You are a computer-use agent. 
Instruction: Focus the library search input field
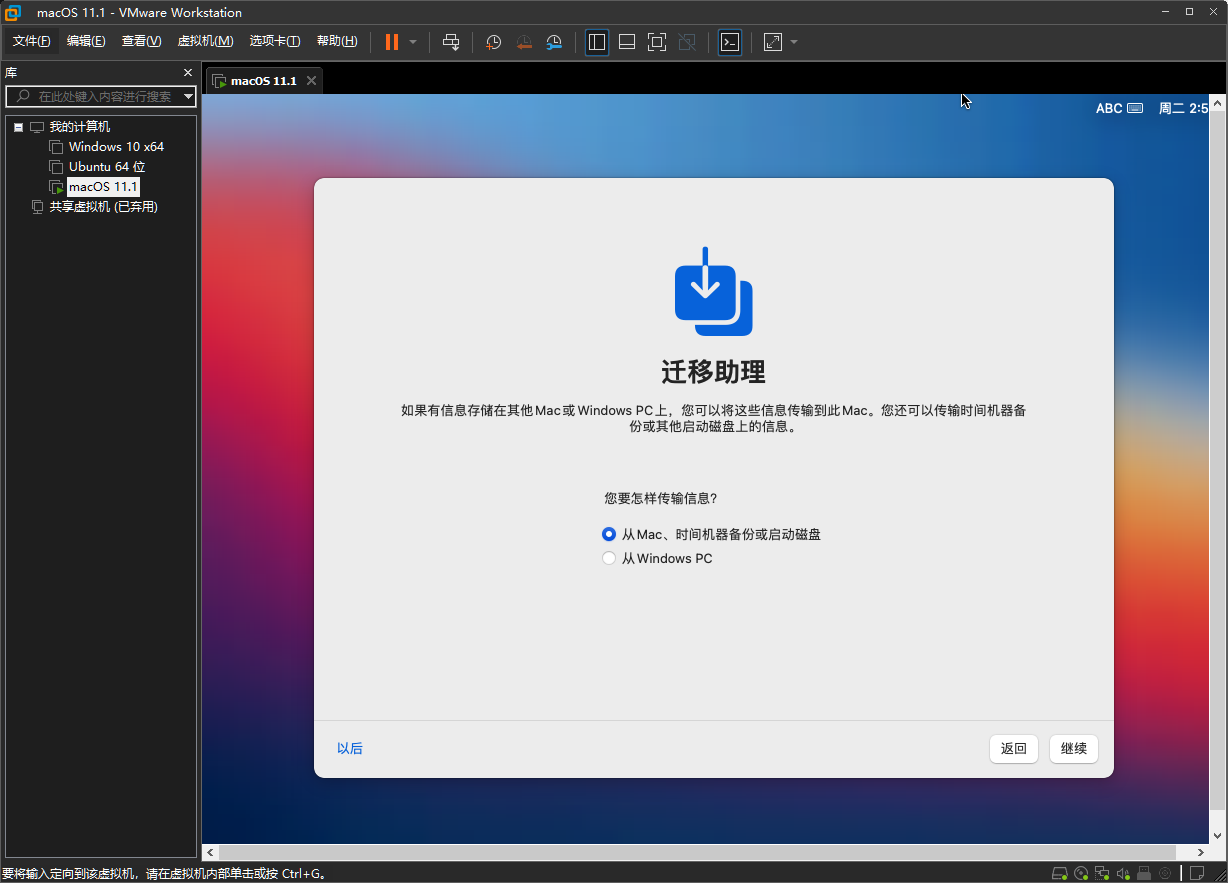99,97
